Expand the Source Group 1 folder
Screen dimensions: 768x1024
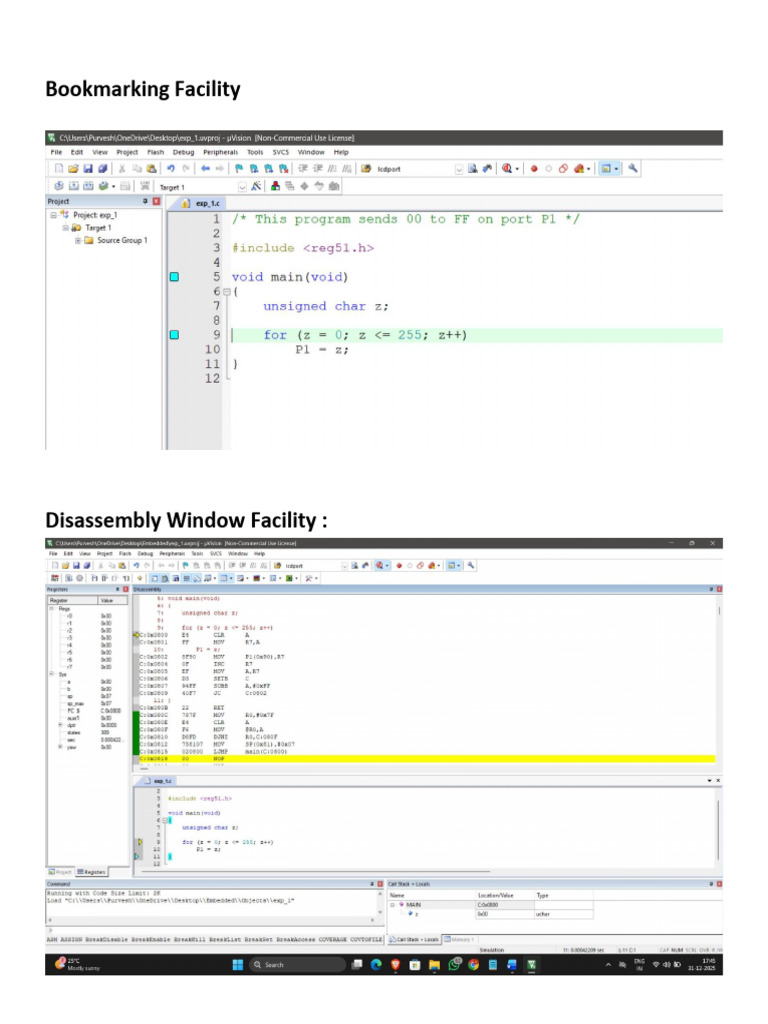coord(78,240)
